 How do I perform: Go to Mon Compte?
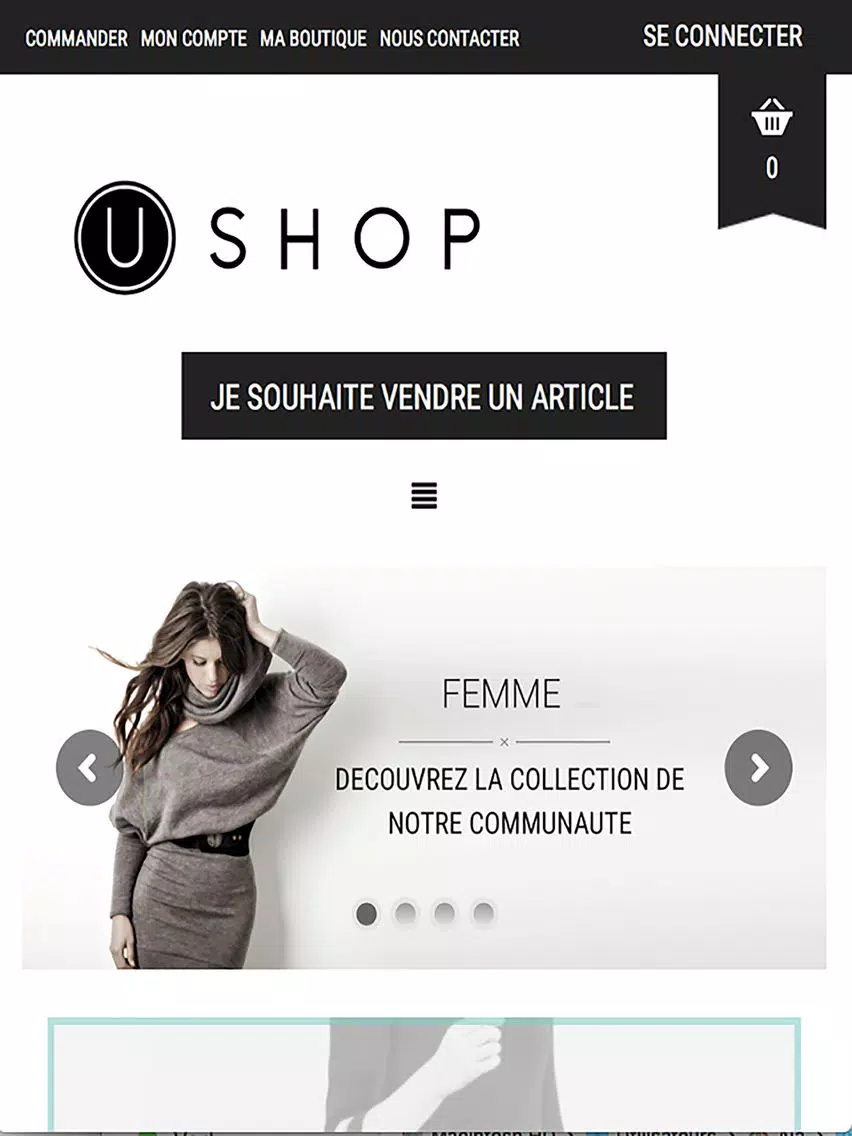point(193,38)
